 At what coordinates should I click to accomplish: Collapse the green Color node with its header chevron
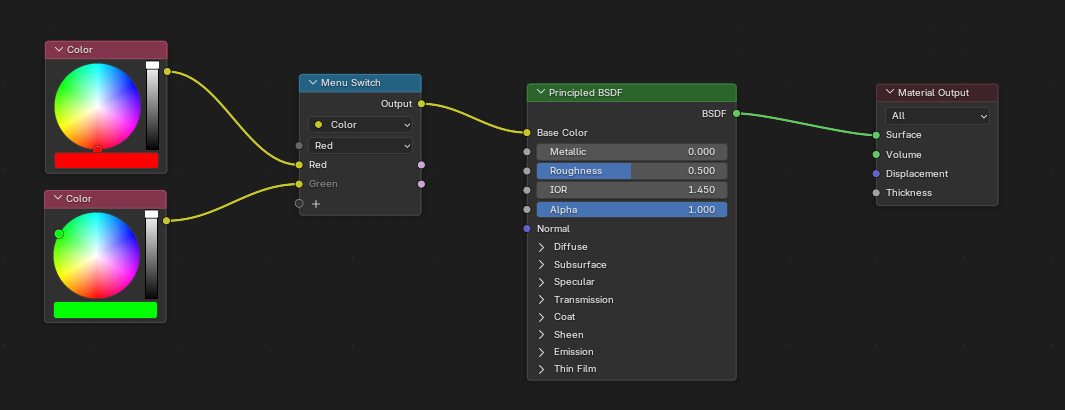(58, 199)
